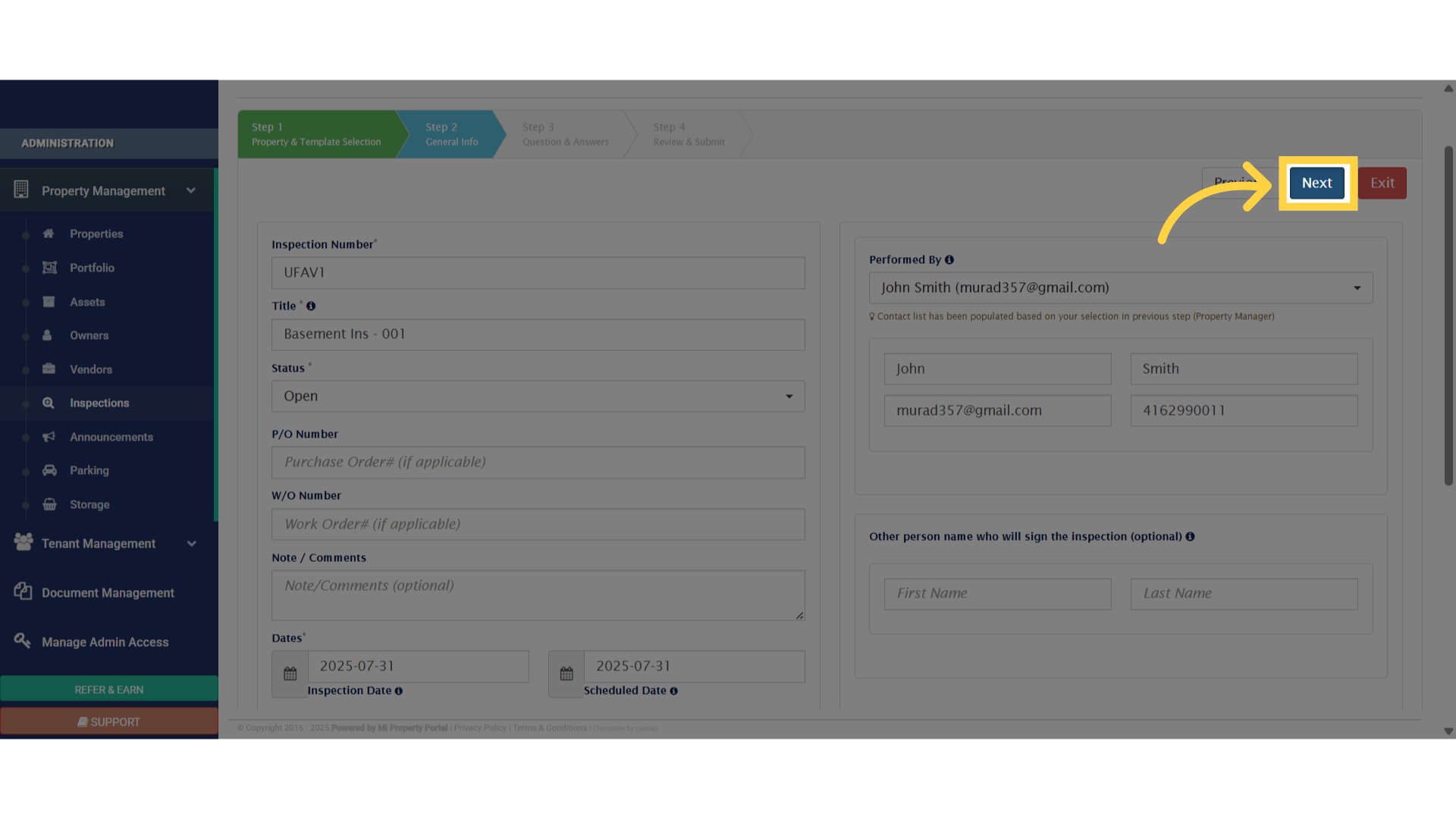
Task: Click the Scheduled Date field
Action: (695, 667)
